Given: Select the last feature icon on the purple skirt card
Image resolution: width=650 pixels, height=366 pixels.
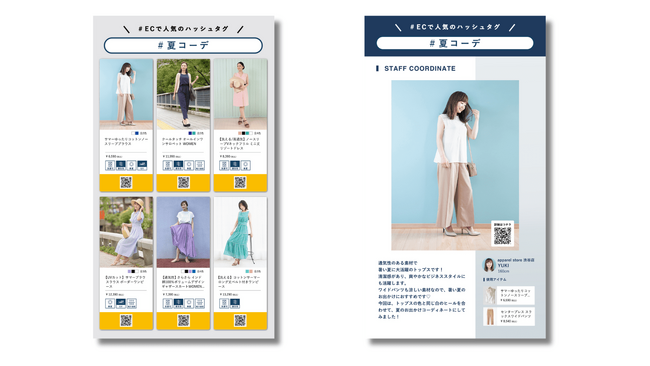Looking at the screenshot, I should [199, 303].
